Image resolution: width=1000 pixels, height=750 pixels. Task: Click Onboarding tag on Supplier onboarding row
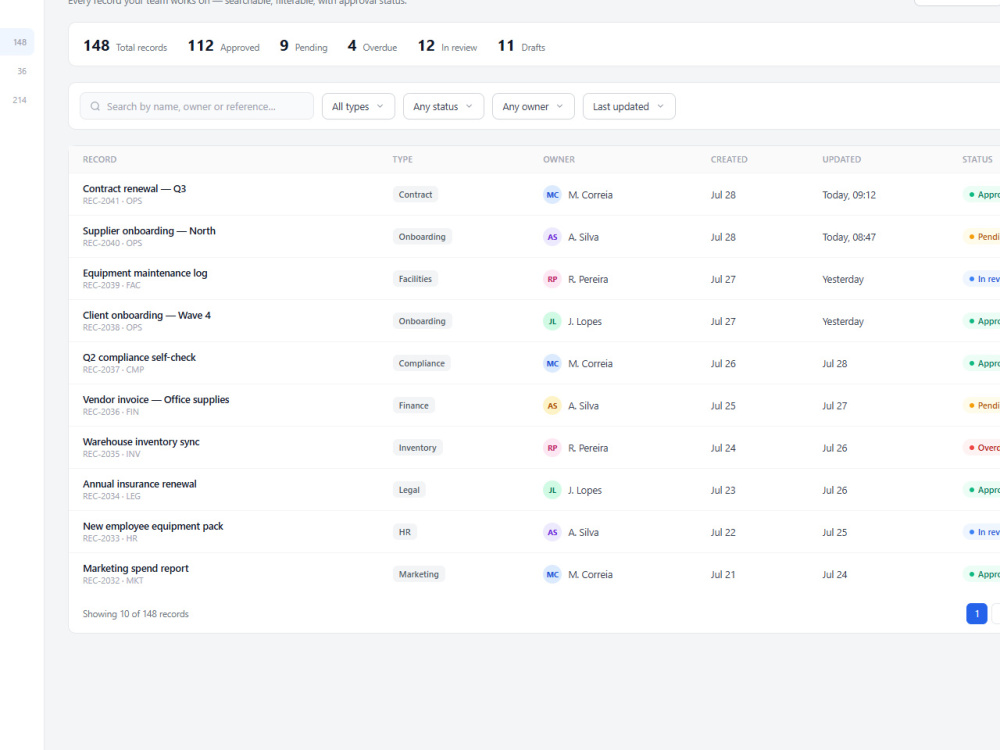click(x=422, y=237)
